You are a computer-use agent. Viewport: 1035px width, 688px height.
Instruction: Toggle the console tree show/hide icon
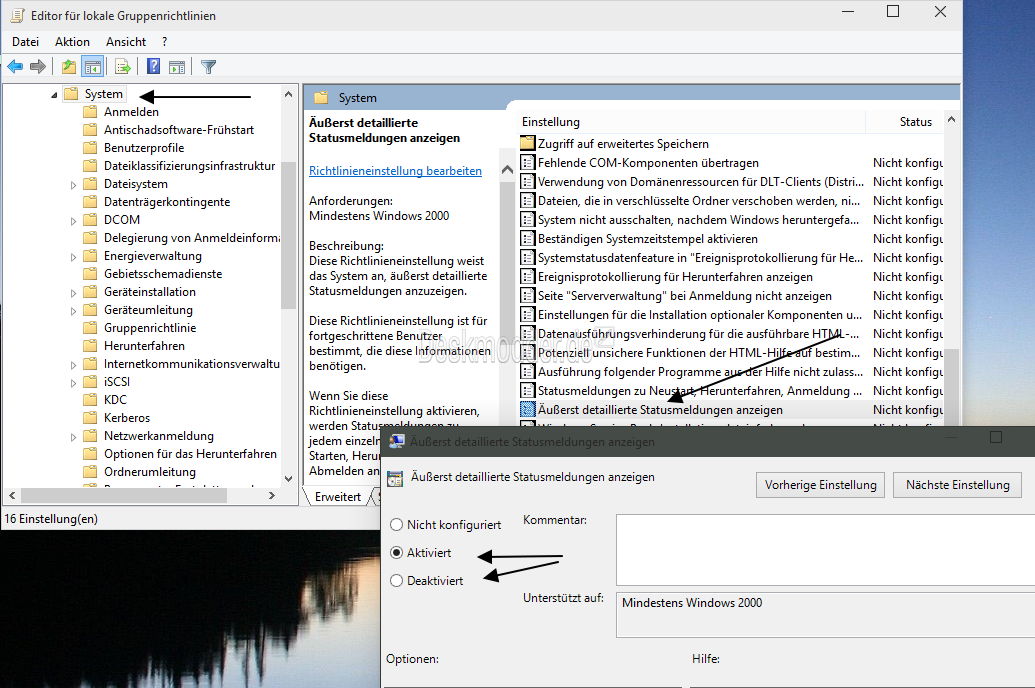92,67
